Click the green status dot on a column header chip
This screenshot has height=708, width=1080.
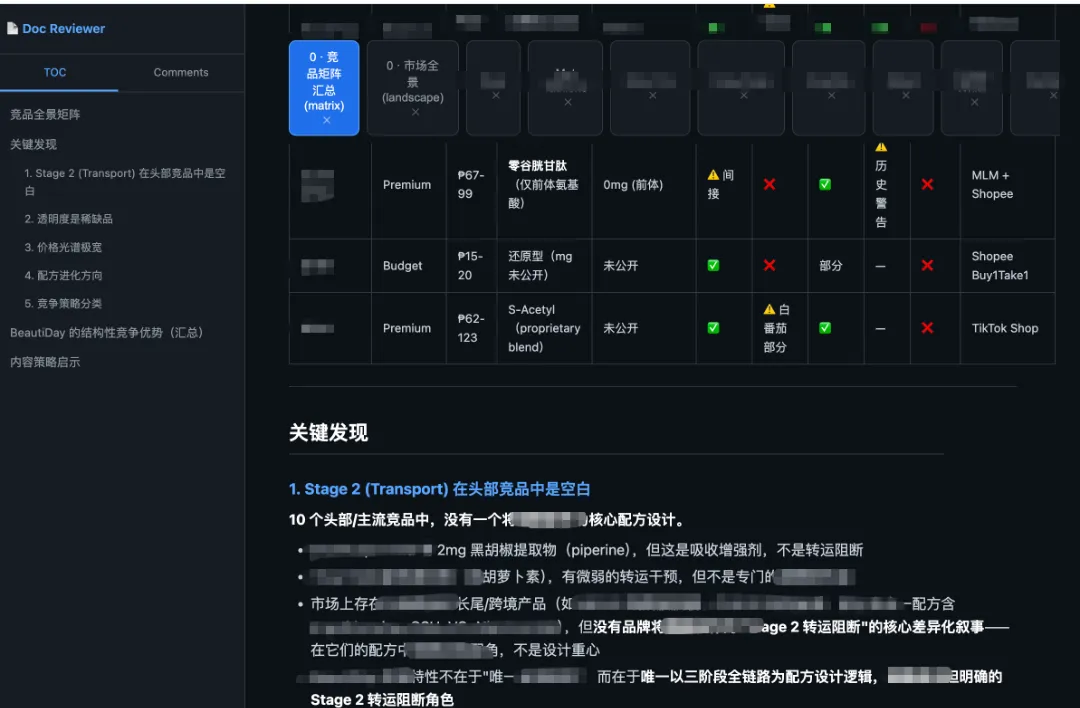[716, 26]
